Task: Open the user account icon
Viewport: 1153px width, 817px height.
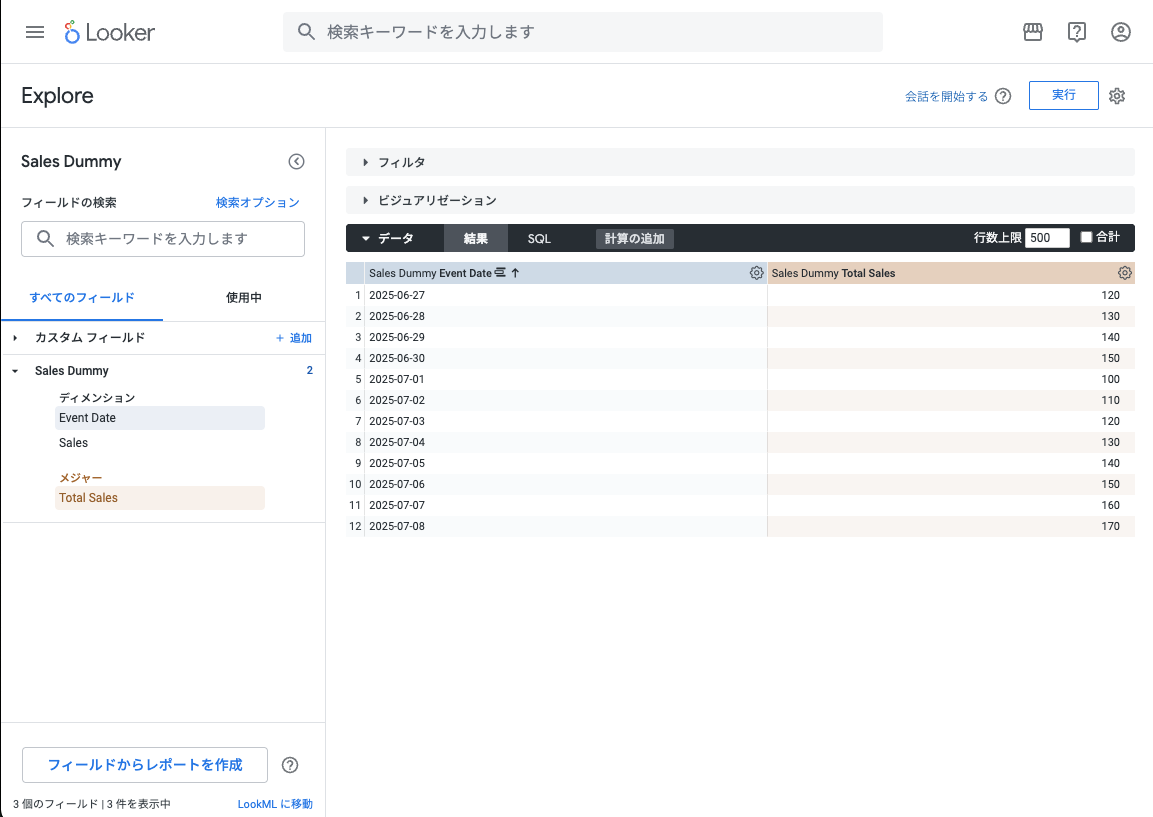Action: tap(1121, 32)
